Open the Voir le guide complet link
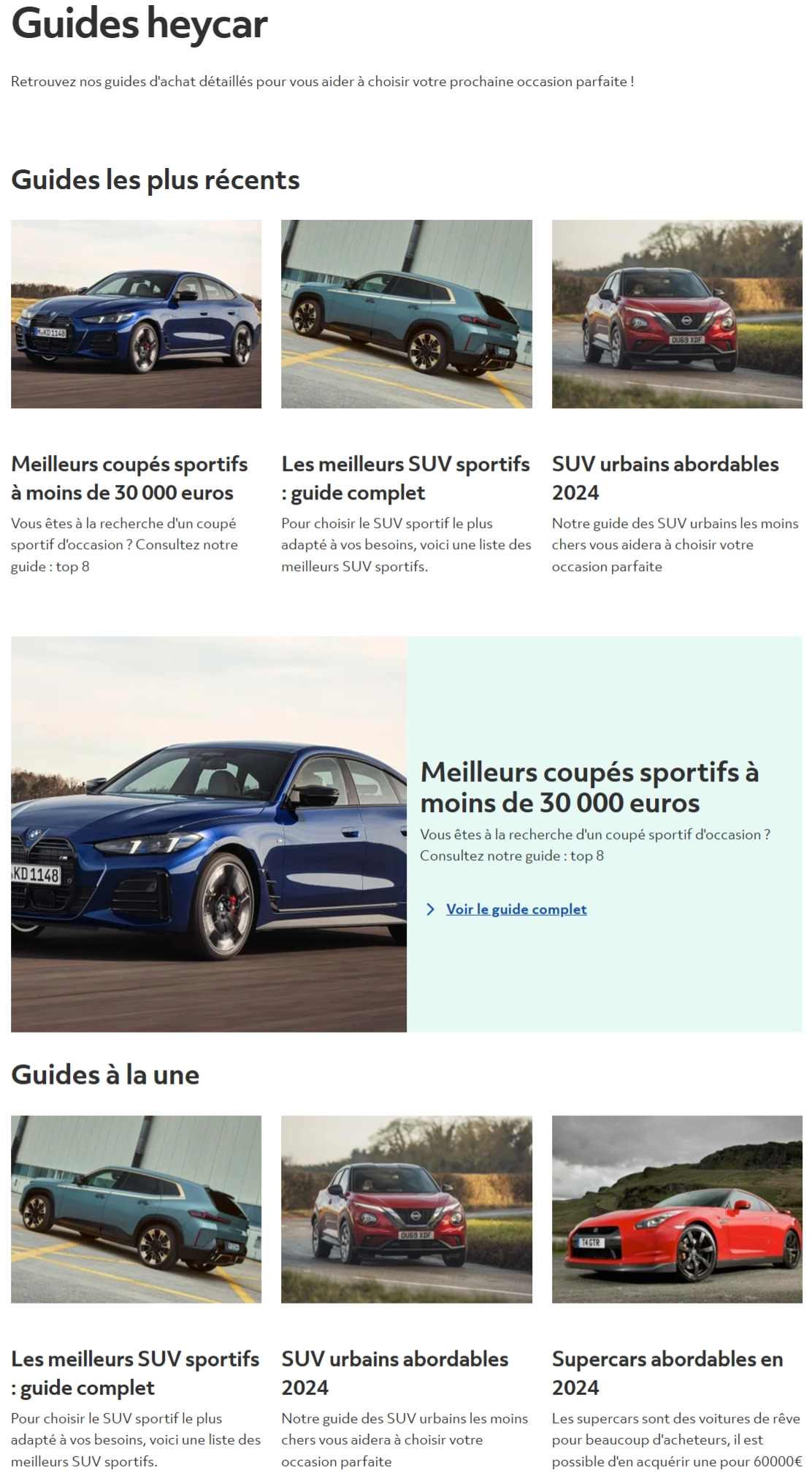Screen dimensions: 812x1484 pos(516,909)
